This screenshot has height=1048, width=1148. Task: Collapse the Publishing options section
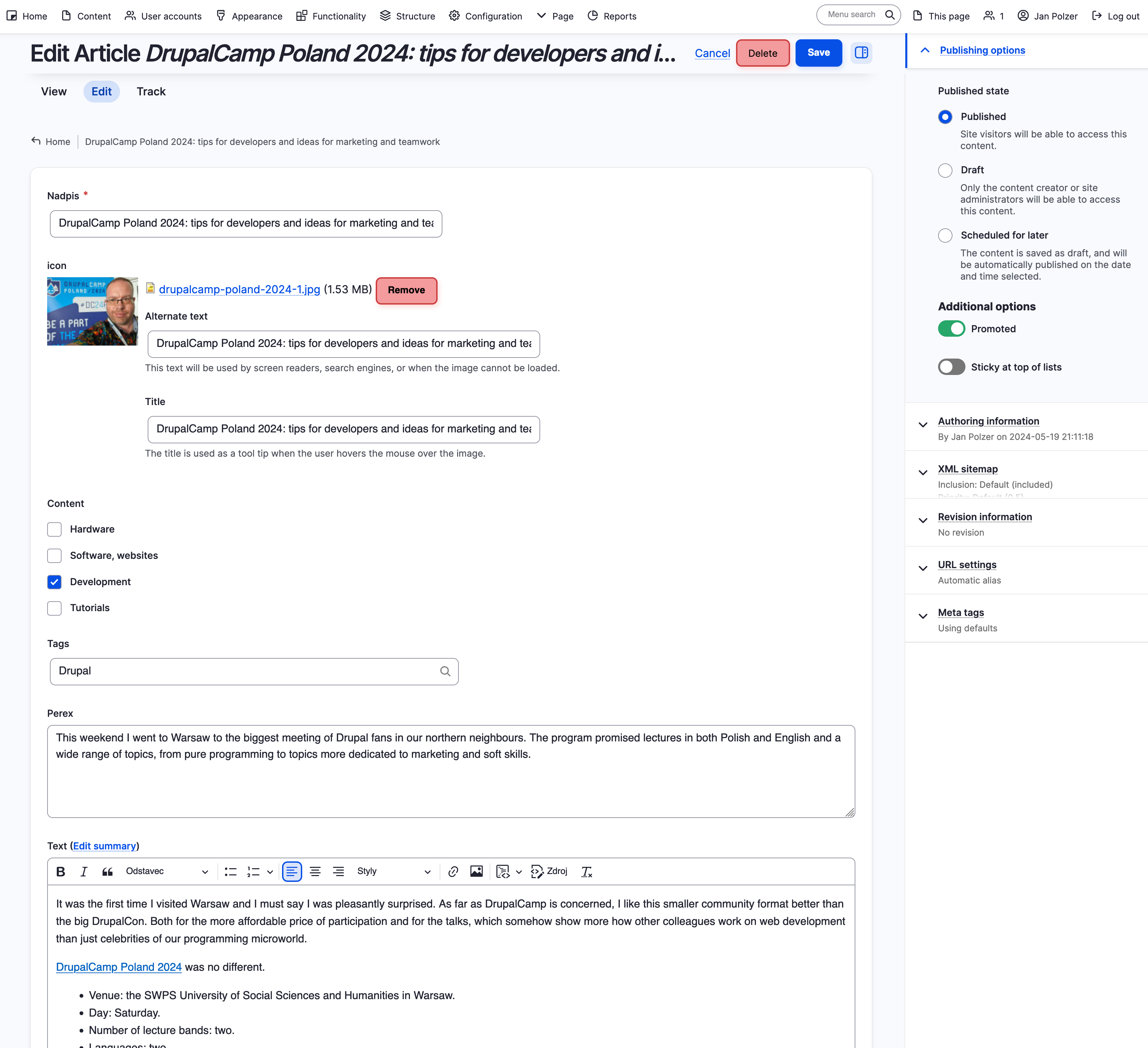(x=982, y=50)
